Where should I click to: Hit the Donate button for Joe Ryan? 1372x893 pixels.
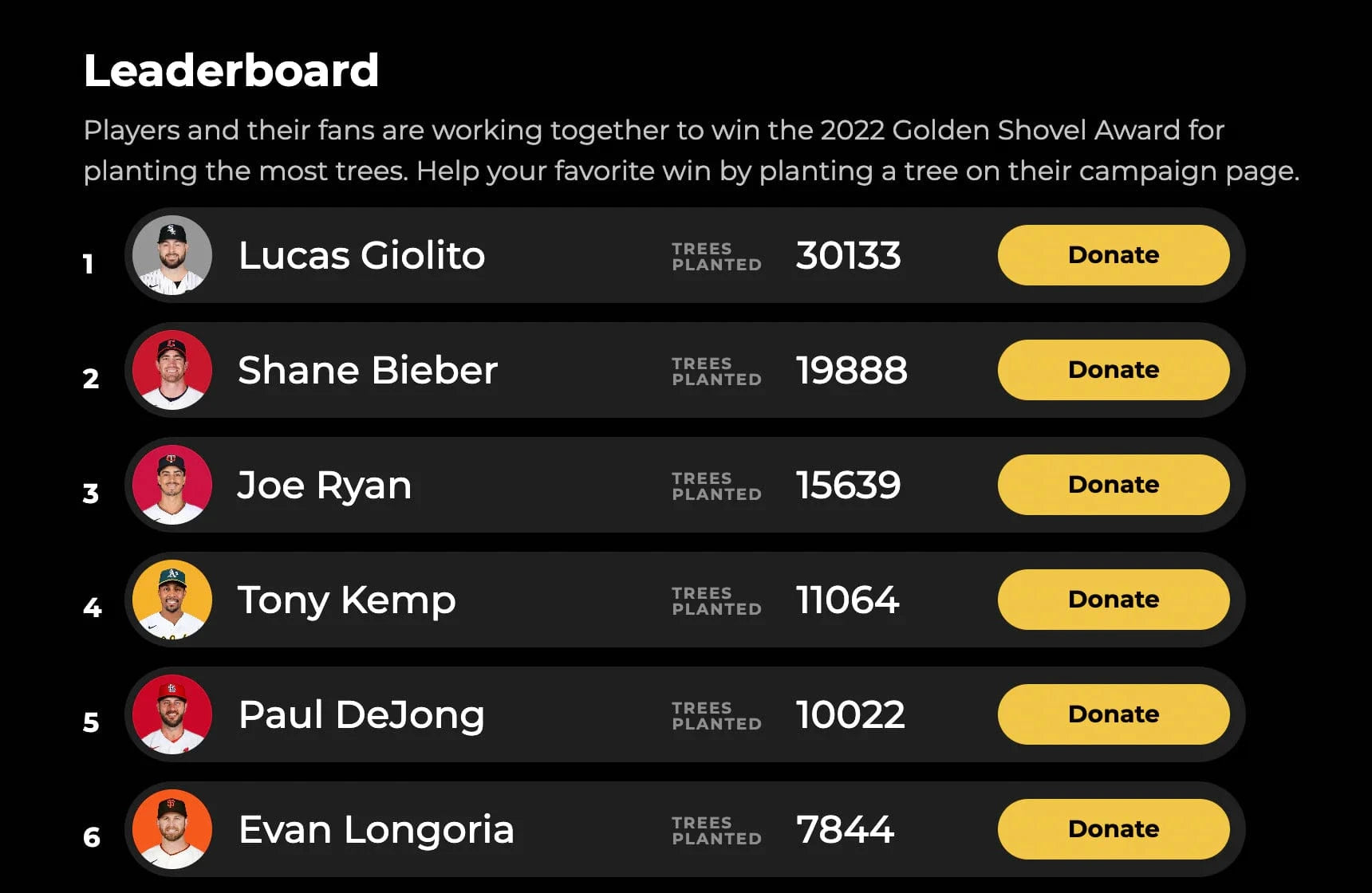[x=1113, y=485]
